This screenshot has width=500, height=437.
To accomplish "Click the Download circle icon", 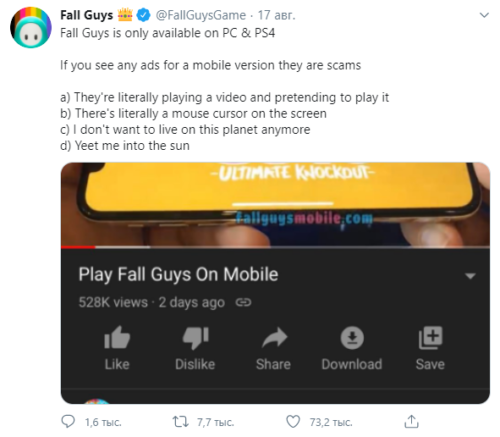I will (x=352, y=338).
